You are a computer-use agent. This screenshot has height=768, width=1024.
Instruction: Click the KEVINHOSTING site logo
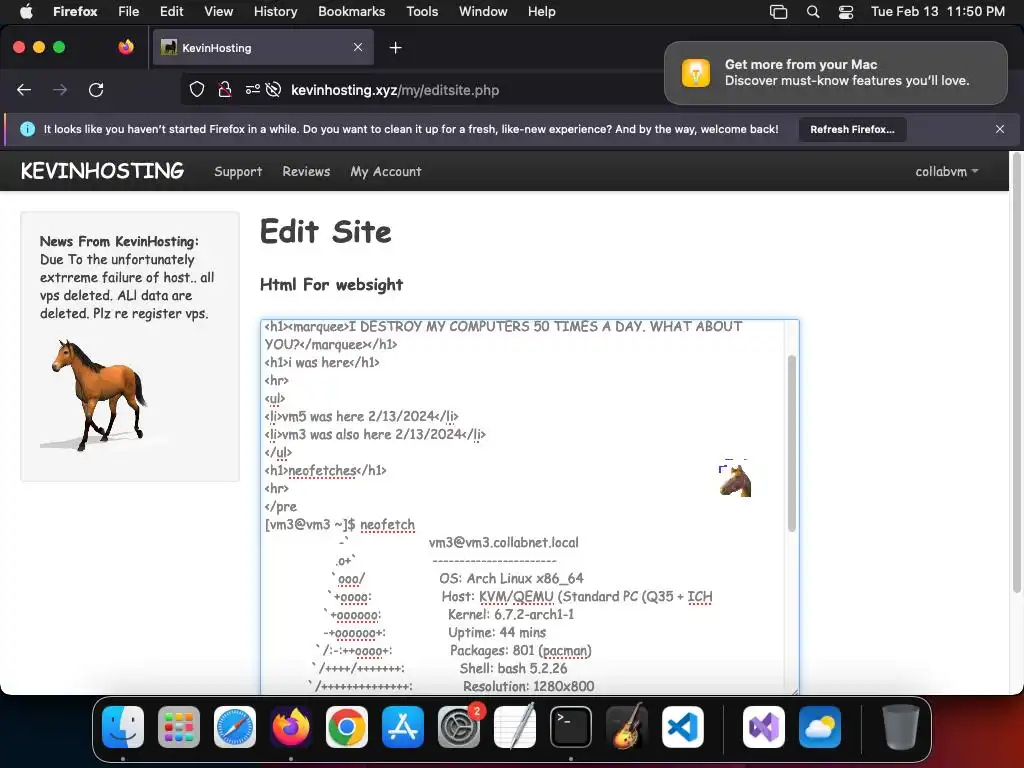pyautogui.click(x=103, y=171)
